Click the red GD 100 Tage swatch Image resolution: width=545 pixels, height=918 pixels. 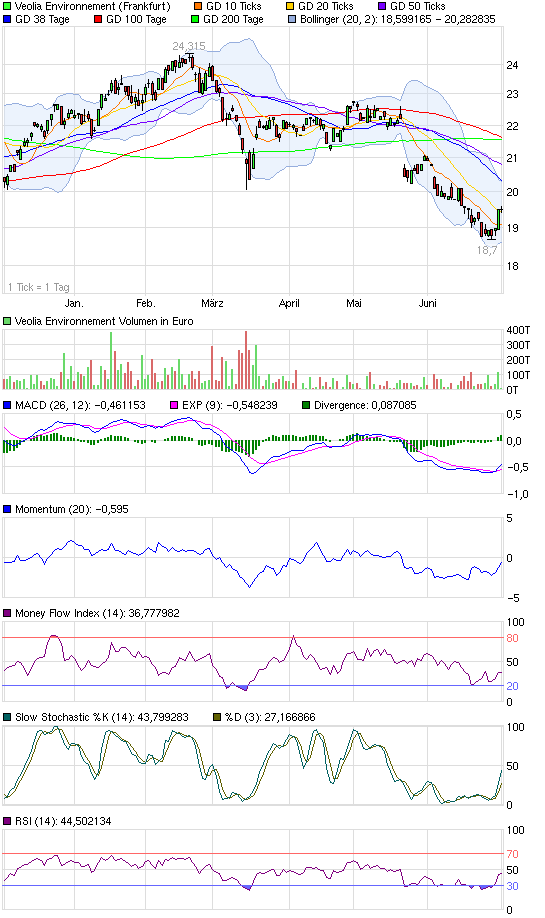[98, 19]
